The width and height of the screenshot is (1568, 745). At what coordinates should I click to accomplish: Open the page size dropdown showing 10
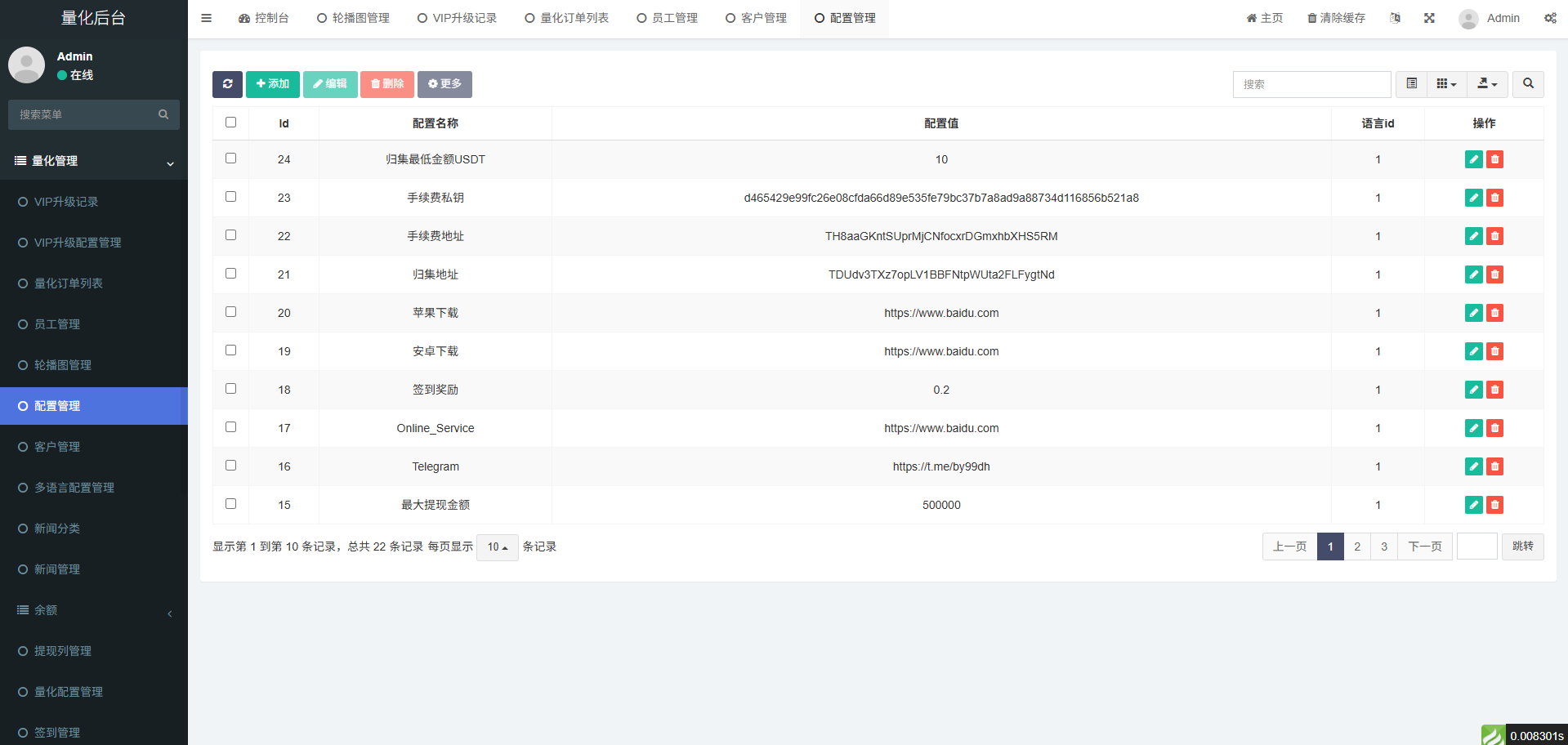[498, 546]
